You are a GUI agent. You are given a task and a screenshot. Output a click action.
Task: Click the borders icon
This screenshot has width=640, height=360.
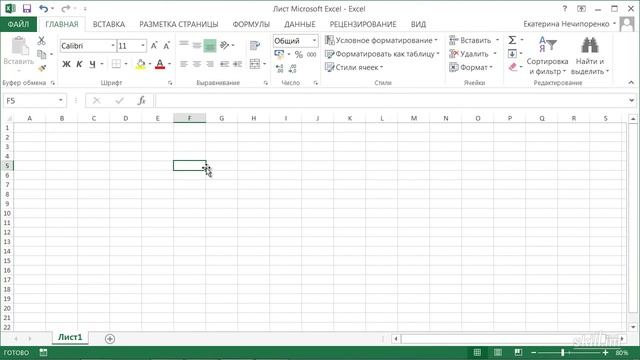(x=116, y=64)
